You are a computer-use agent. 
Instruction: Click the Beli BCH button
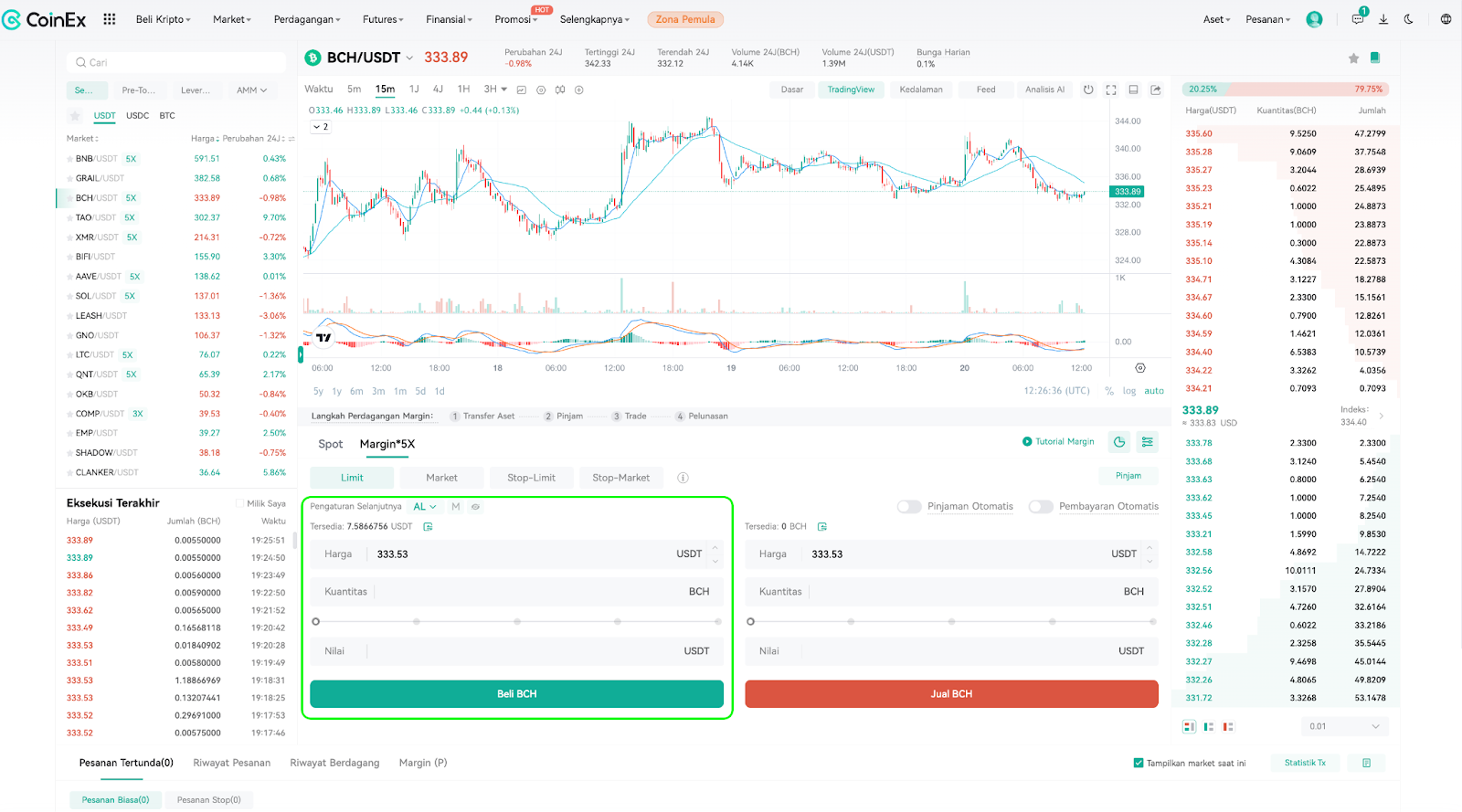[516, 694]
